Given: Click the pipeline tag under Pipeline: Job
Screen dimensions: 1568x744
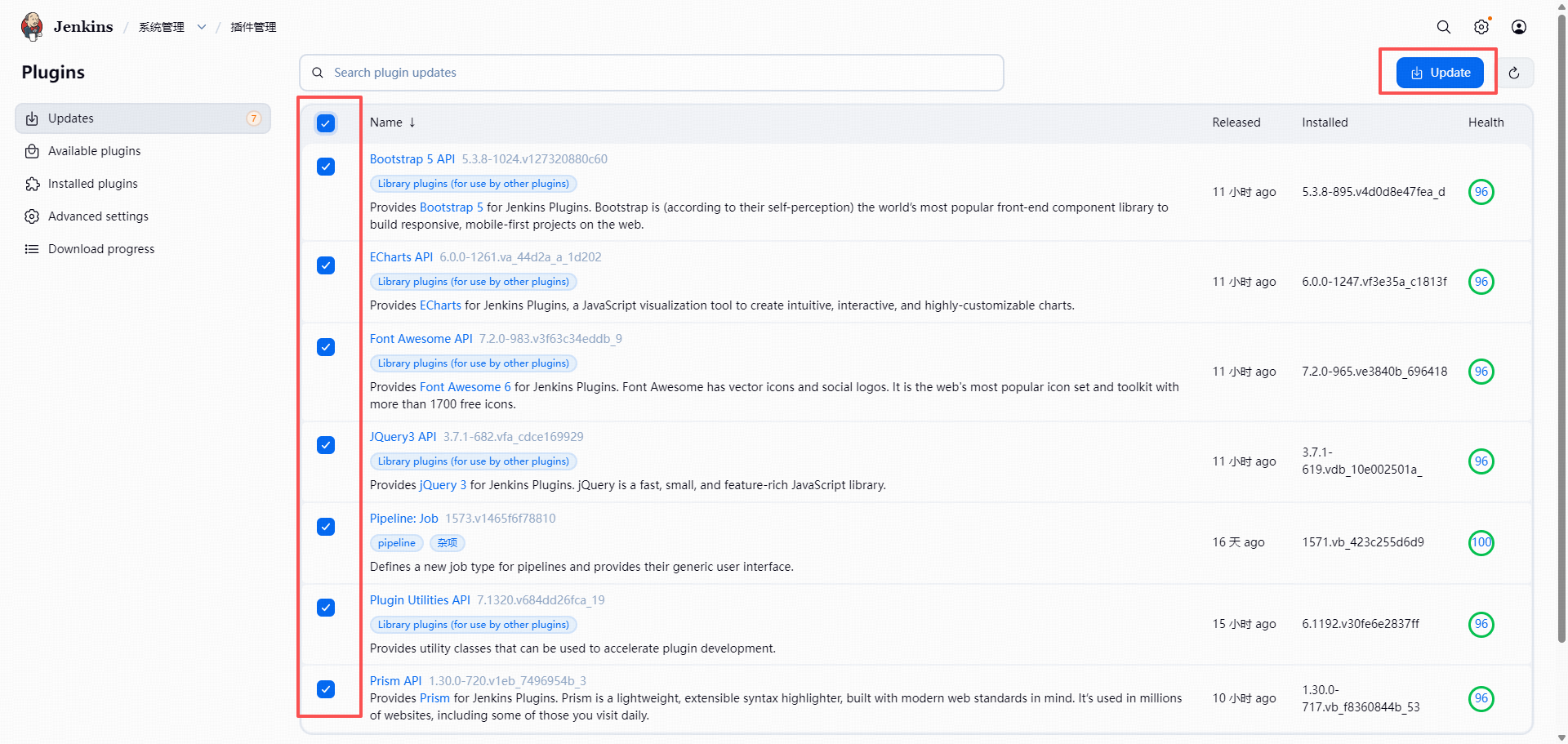Looking at the screenshot, I should 397,543.
